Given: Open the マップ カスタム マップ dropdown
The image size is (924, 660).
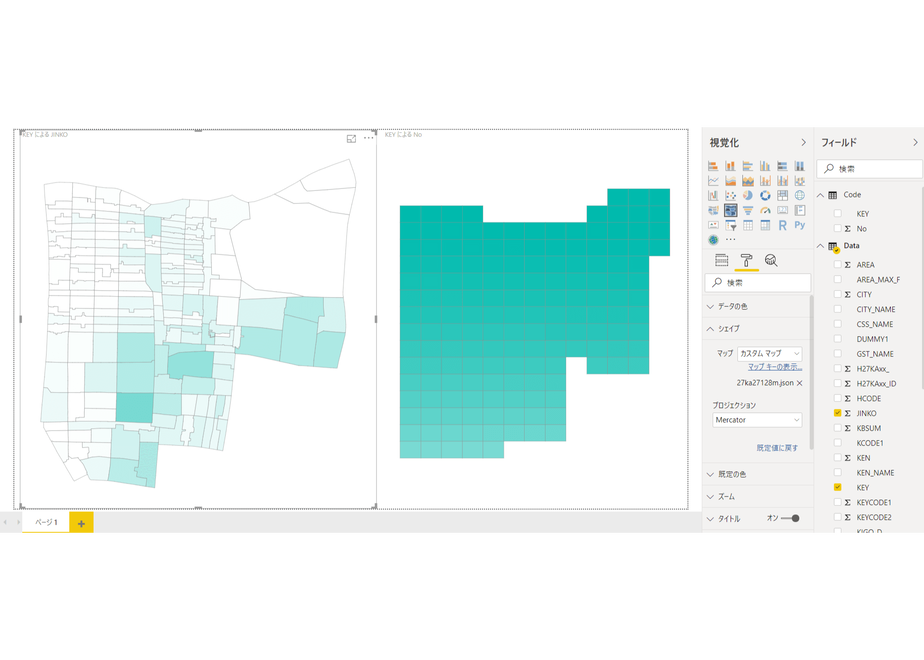Looking at the screenshot, I should [x=770, y=354].
